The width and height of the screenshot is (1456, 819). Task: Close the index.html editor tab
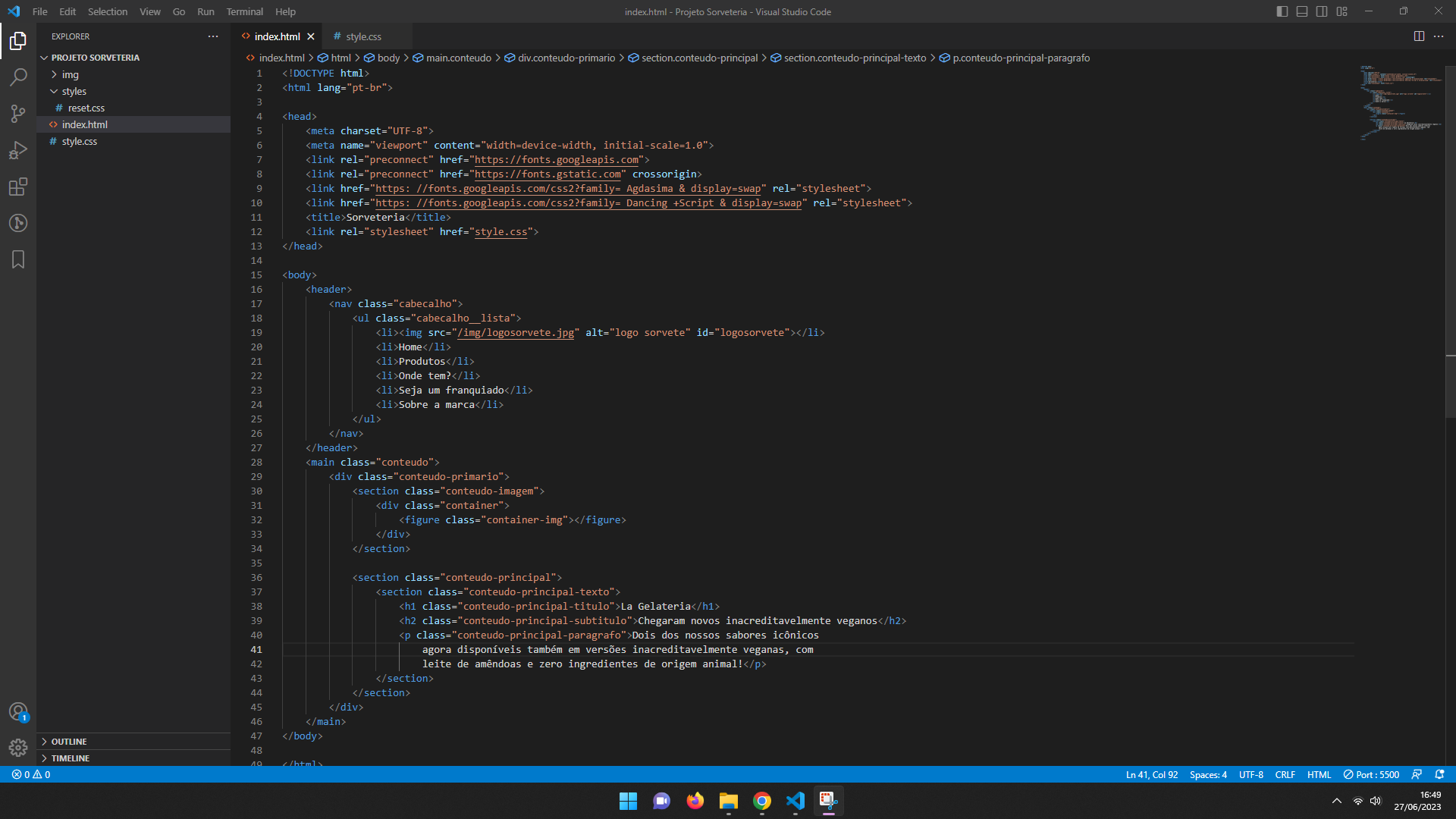point(311,36)
